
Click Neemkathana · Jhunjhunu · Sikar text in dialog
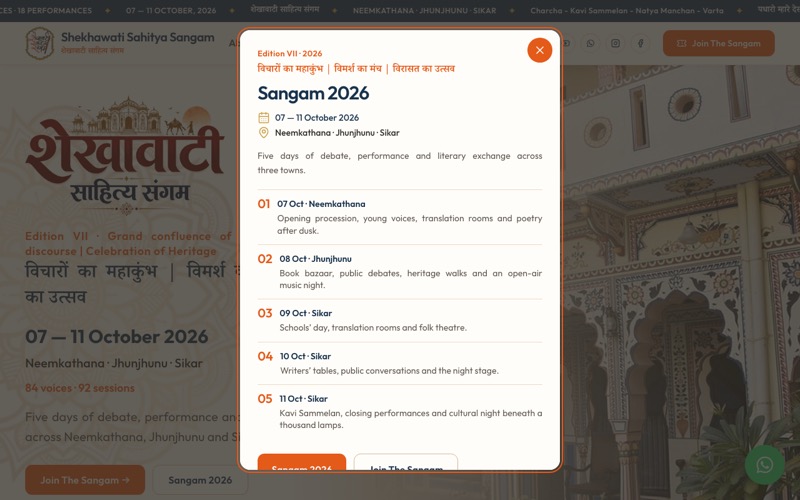(x=337, y=133)
